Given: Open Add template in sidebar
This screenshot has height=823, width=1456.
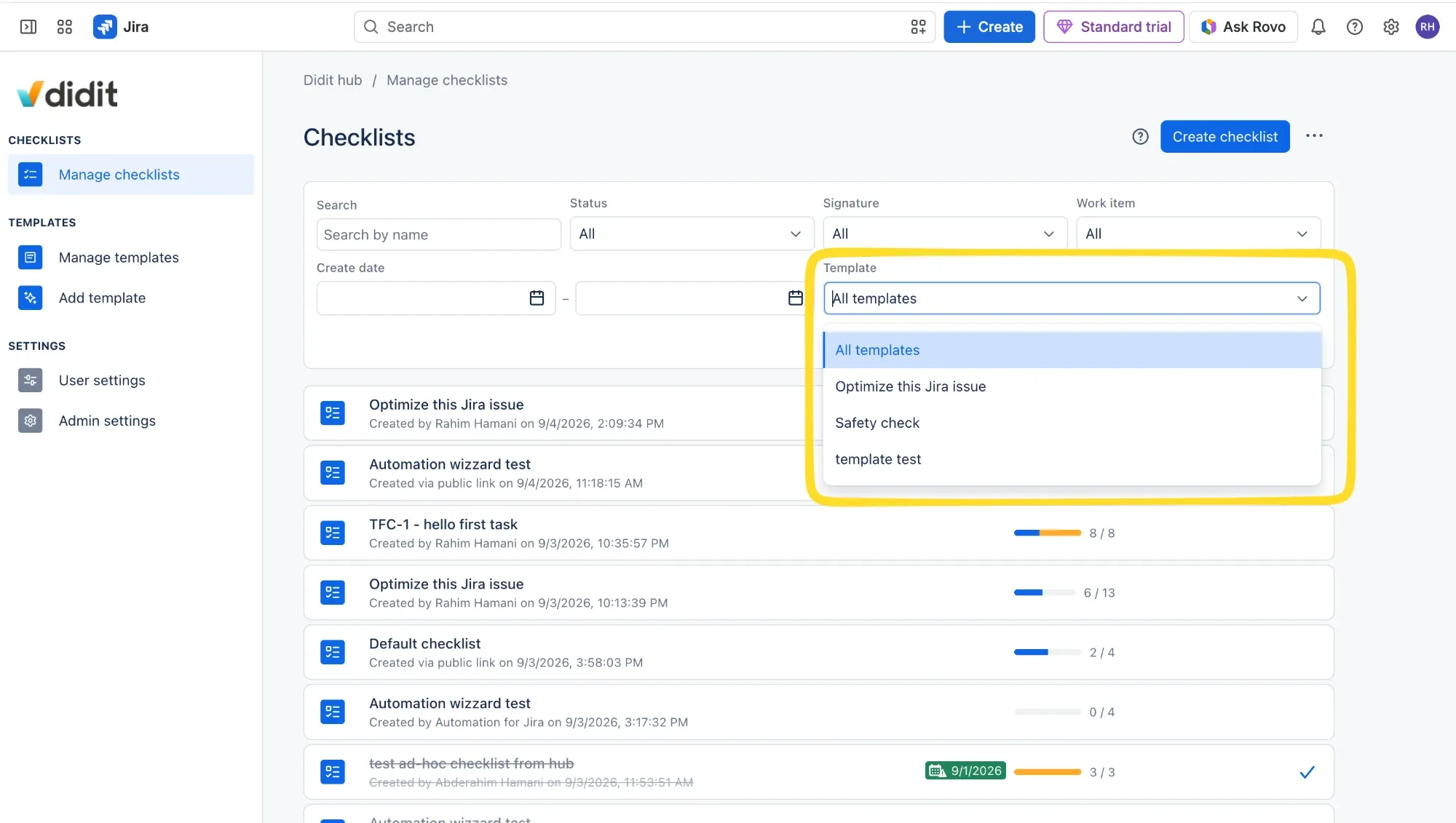Looking at the screenshot, I should coord(131,298).
